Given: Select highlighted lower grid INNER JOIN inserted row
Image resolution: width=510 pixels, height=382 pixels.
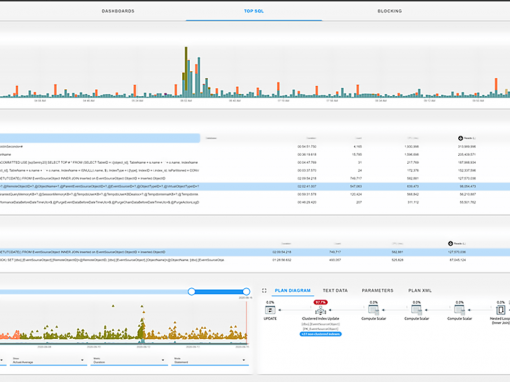Looking at the screenshot, I should [255, 252].
